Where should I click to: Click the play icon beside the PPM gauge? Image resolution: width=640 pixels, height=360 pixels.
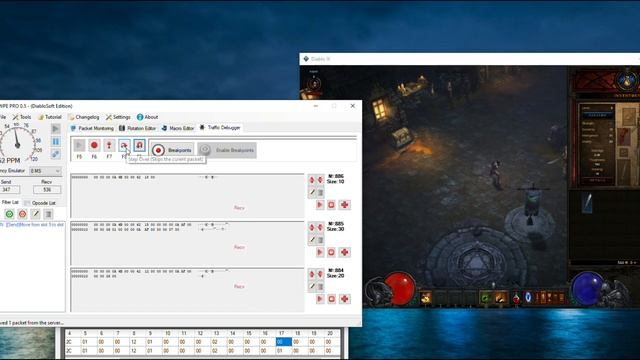(x=56, y=129)
